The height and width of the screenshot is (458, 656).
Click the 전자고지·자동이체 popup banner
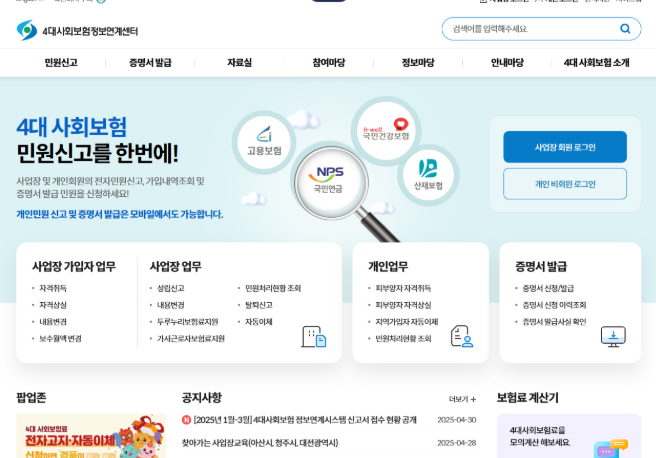pos(91,436)
